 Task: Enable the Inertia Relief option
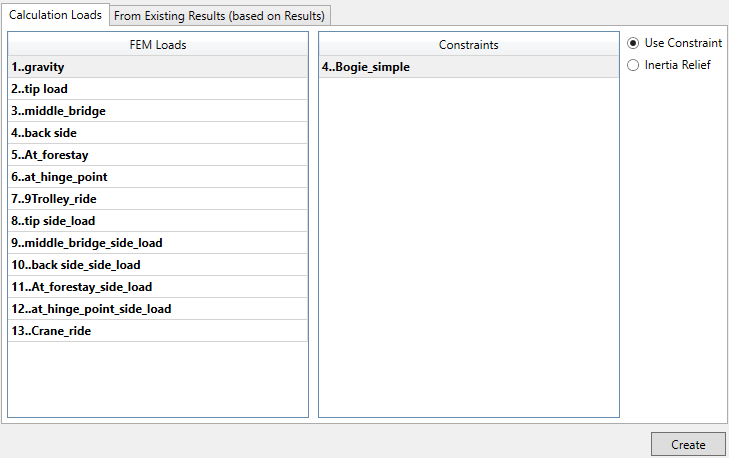point(633,65)
